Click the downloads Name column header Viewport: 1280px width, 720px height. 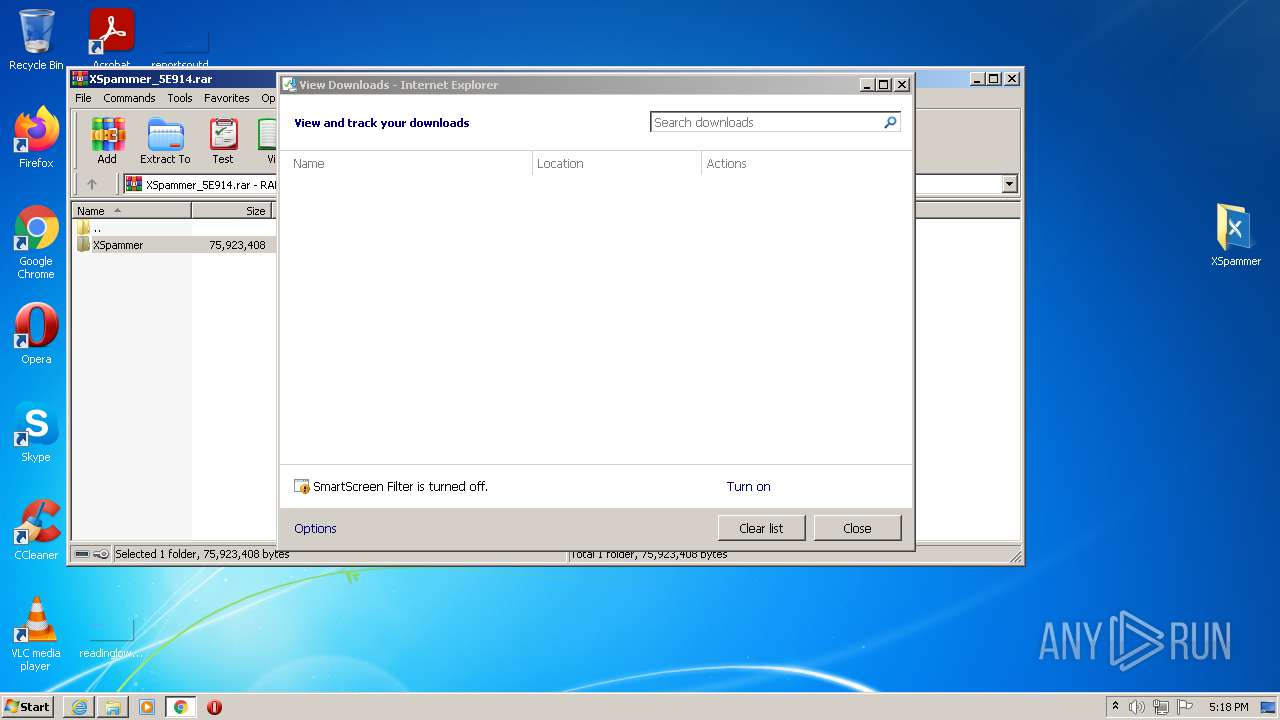pyautogui.click(x=407, y=164)
